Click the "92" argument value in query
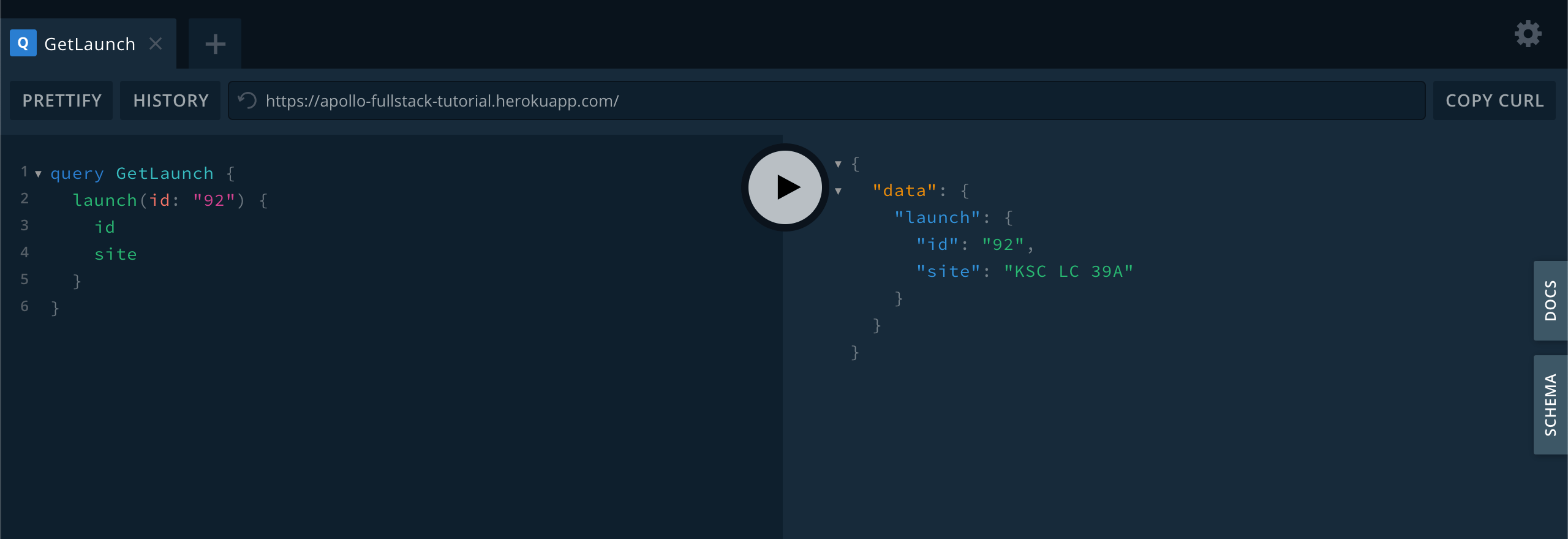 pyautogui.click(x=214, y=200)
